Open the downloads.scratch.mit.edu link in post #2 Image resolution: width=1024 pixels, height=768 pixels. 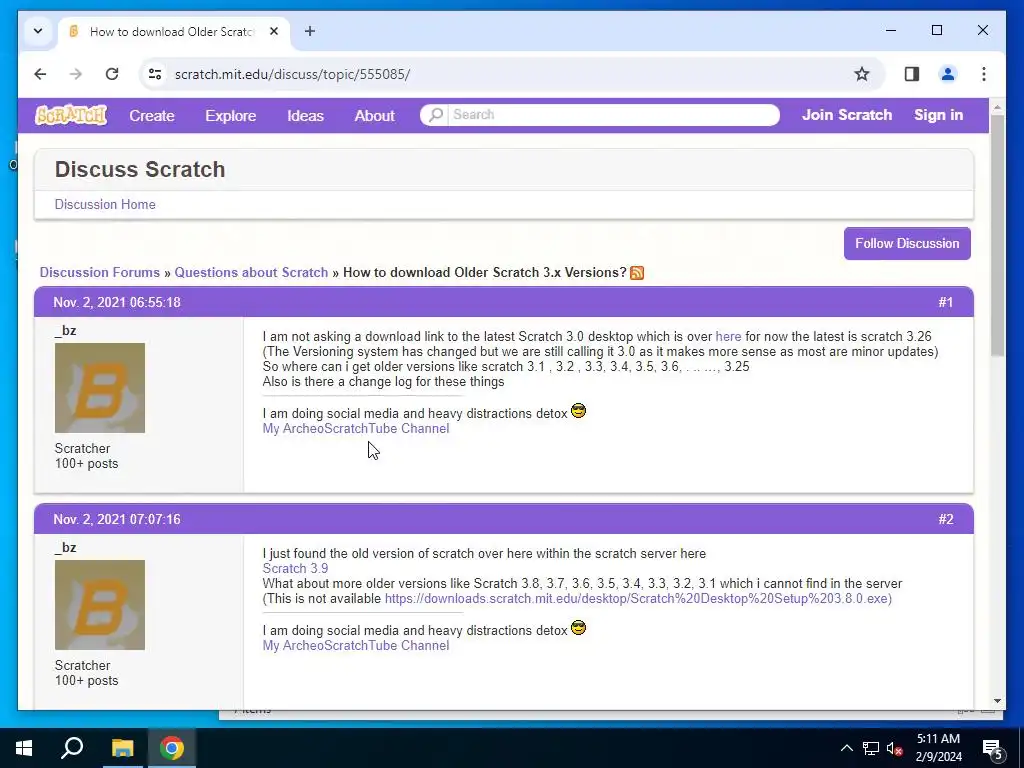coord(636,599)
